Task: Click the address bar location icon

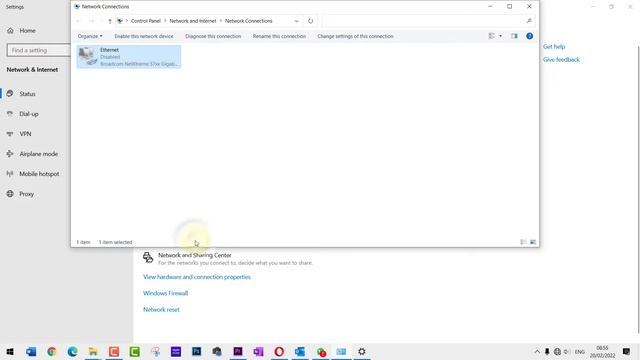Action: (120, 21)
